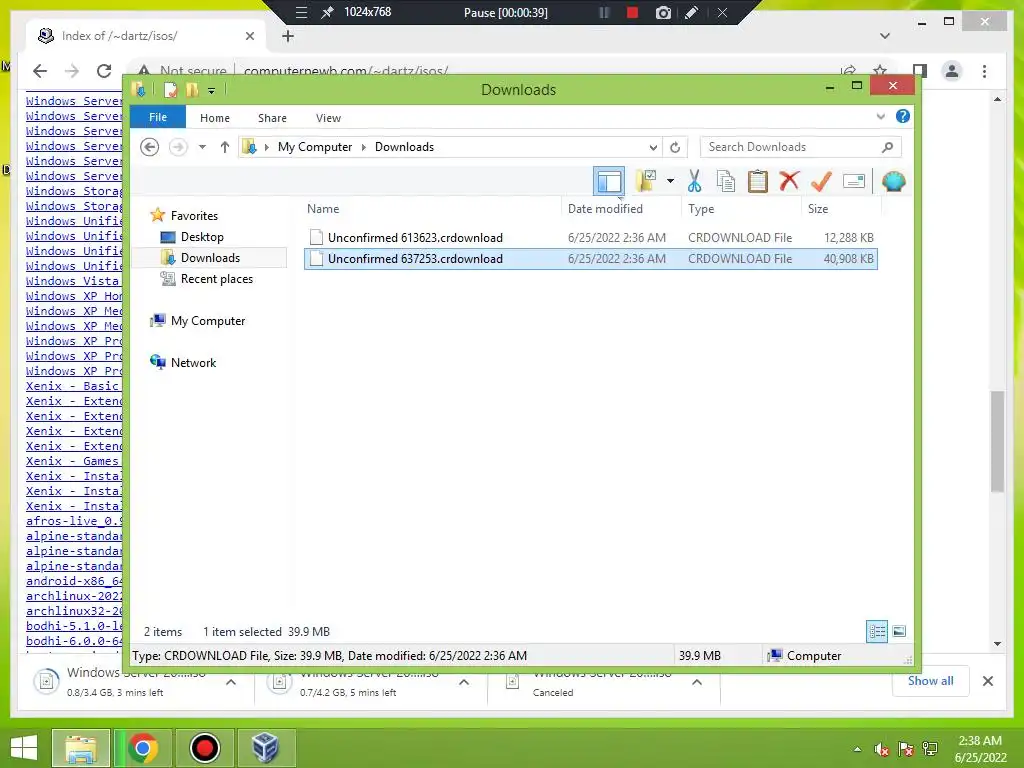Select My Computer in navigation pane

[x=208, y=321]
